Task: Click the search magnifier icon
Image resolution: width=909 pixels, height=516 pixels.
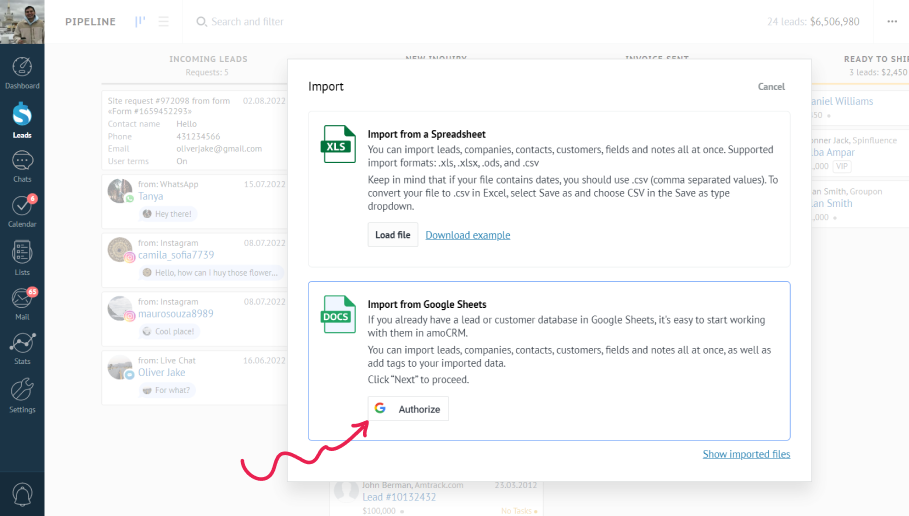Action: click(x=201, y=21)
